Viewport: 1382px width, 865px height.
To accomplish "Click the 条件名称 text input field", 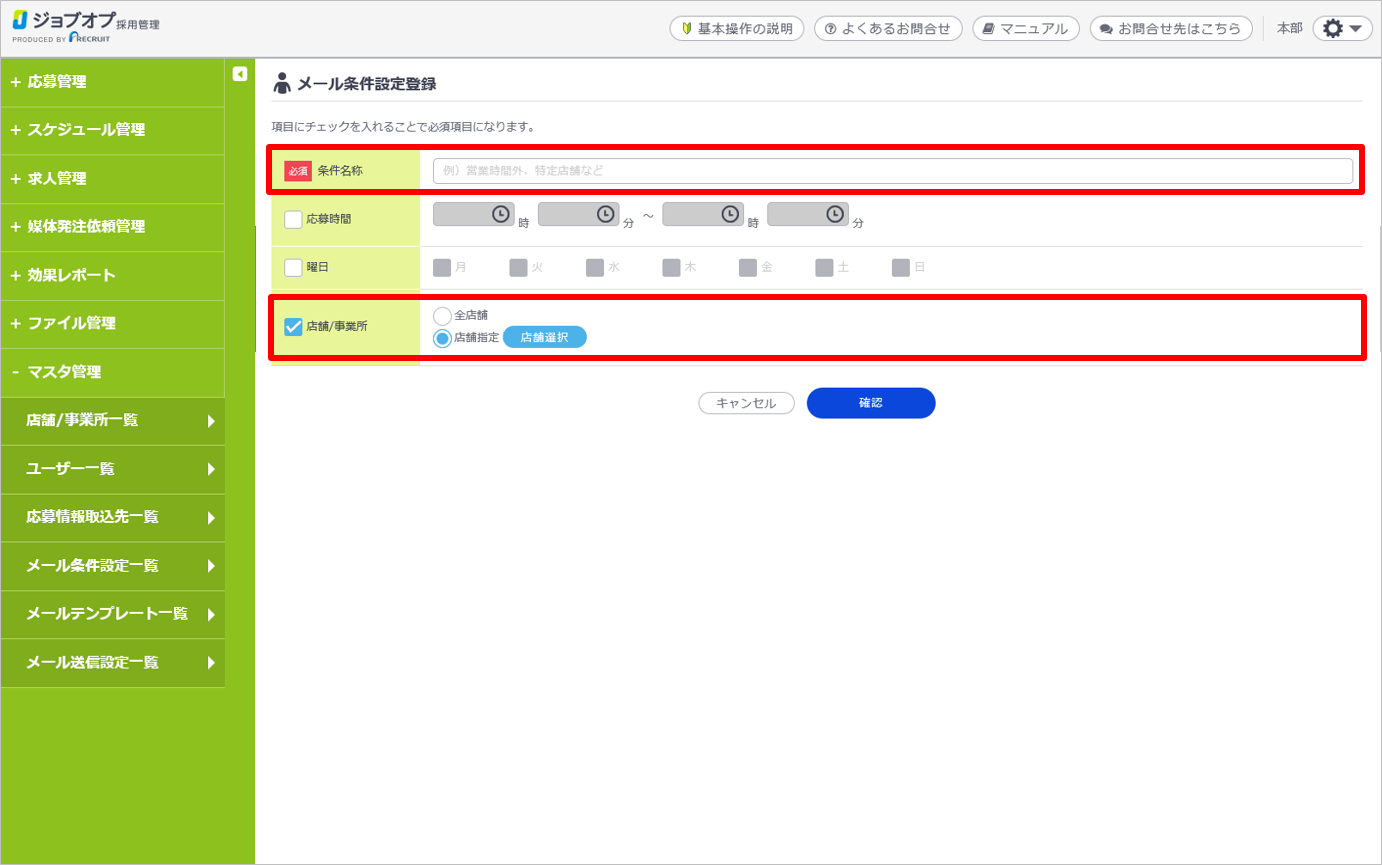I will 892,171.
